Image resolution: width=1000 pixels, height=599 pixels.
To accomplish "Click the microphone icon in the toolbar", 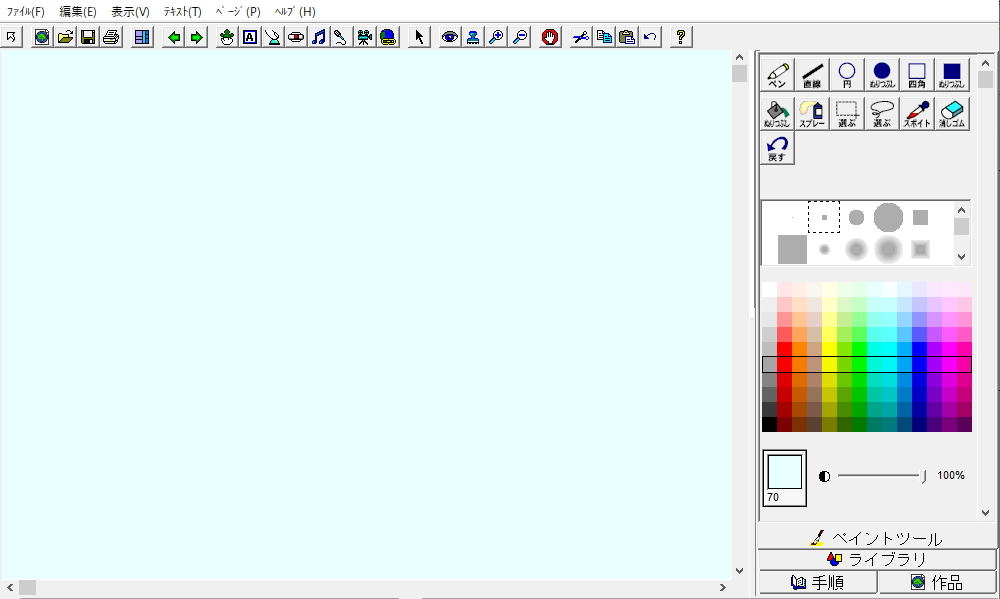I will point(341,37).
